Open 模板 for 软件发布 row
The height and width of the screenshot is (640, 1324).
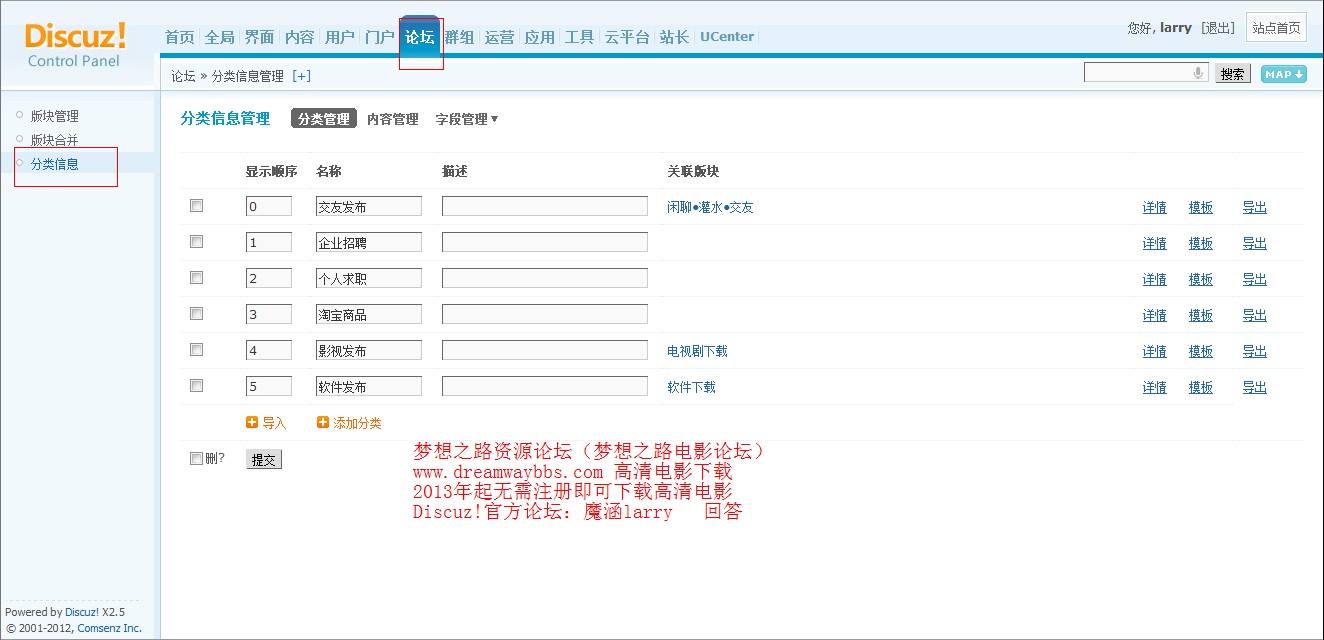coord(1201,388)
